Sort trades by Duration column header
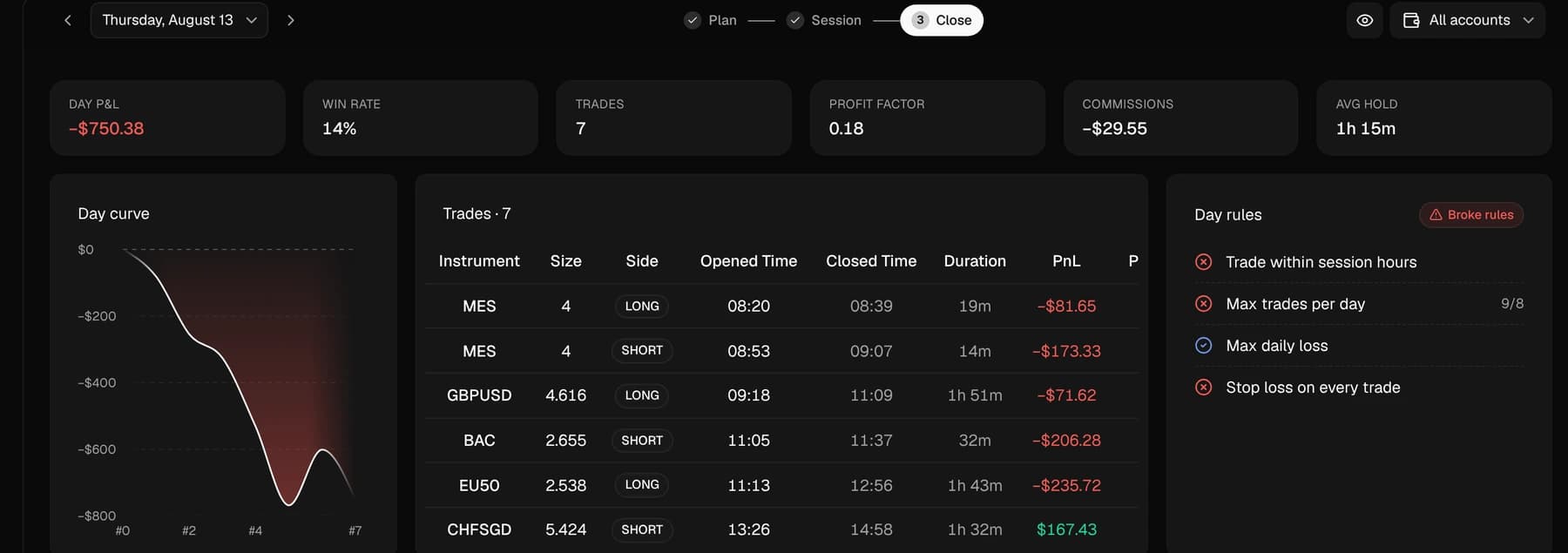The width and height of the screenshot is (1568, 553). point(975,261)
